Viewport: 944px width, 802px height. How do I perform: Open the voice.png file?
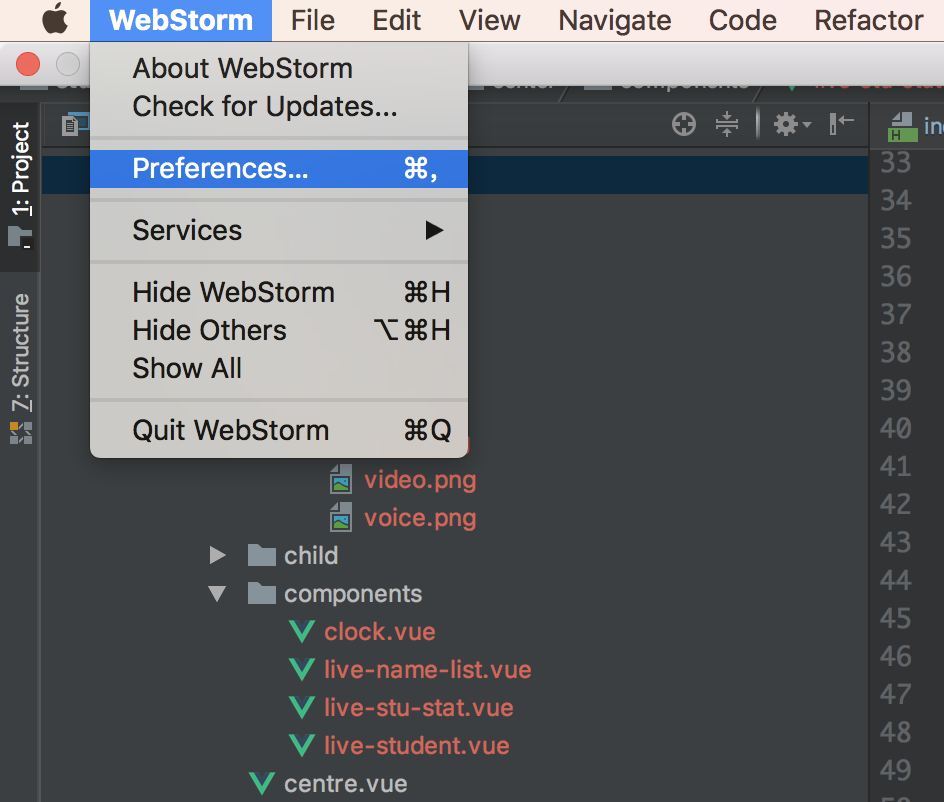[419, 519]
